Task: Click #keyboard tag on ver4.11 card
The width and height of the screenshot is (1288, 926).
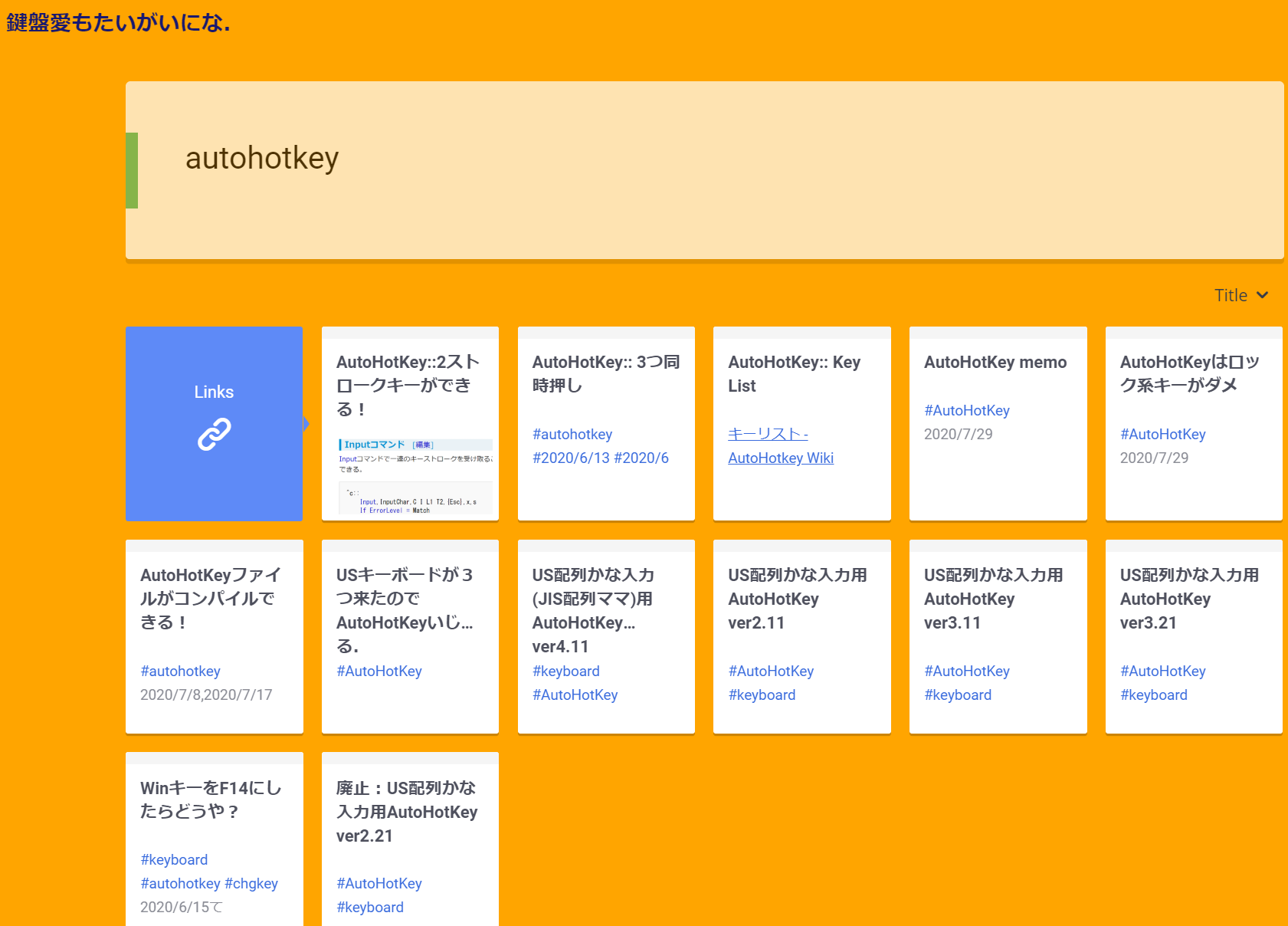Action: click(566, 672)
